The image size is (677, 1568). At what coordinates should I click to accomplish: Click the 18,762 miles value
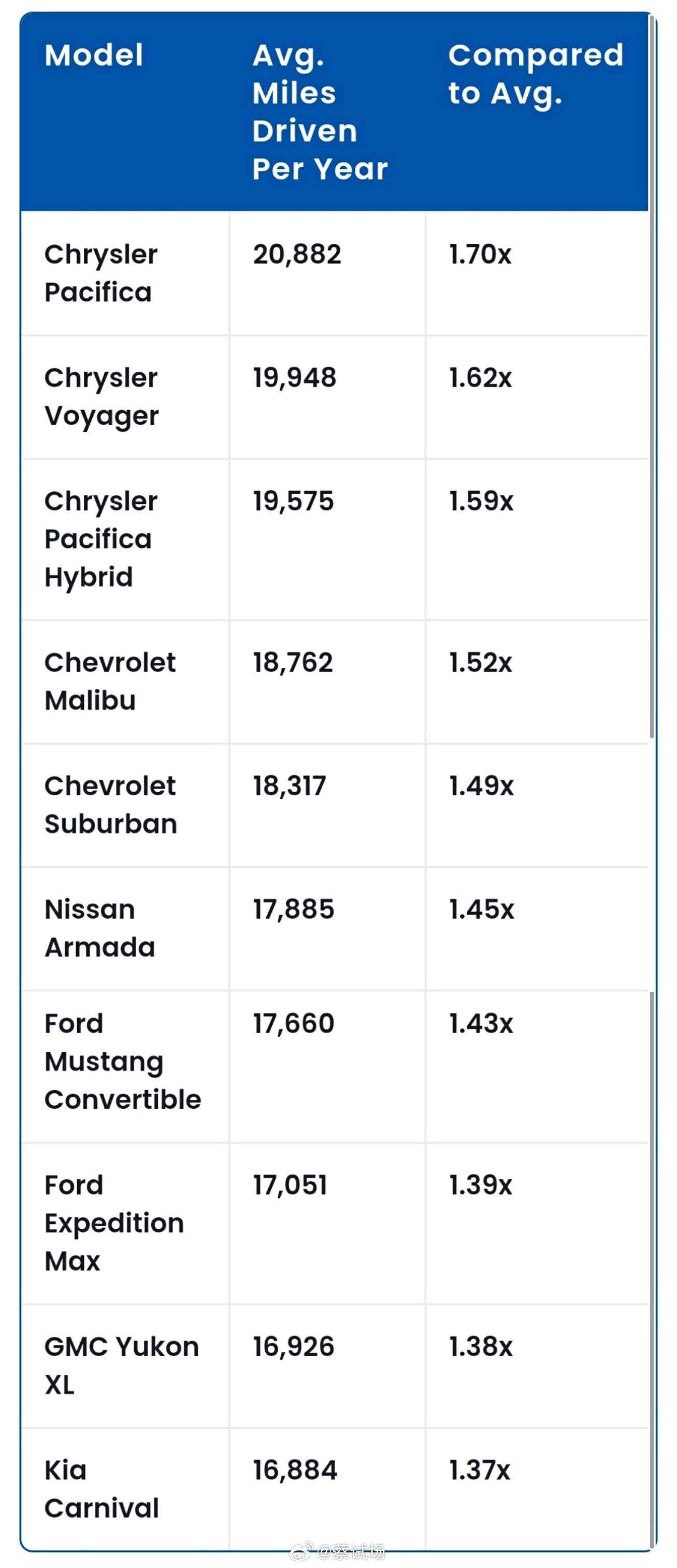click(293, 663)
